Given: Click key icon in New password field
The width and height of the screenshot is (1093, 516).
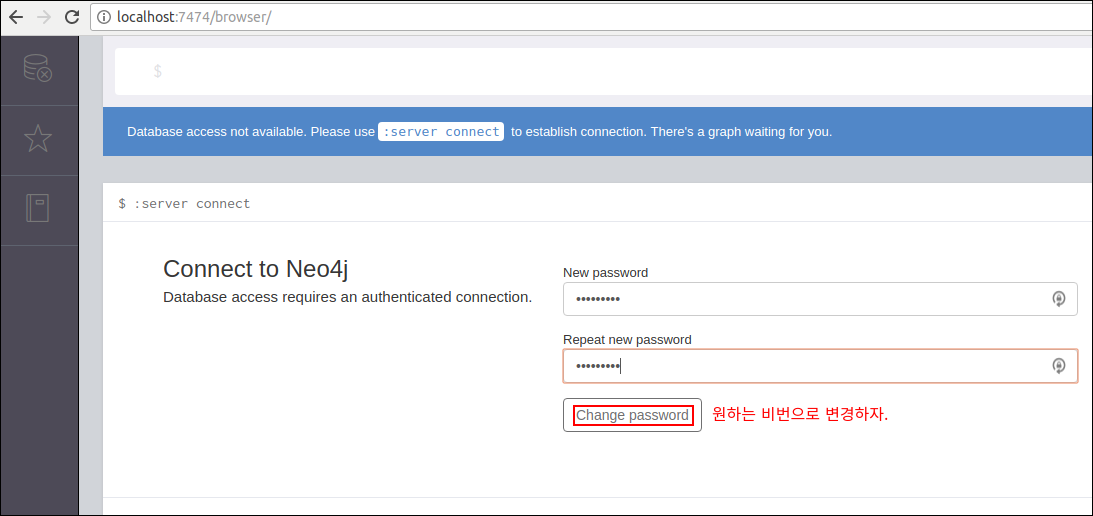Looking at the screenshot, I should [1058, 299].
